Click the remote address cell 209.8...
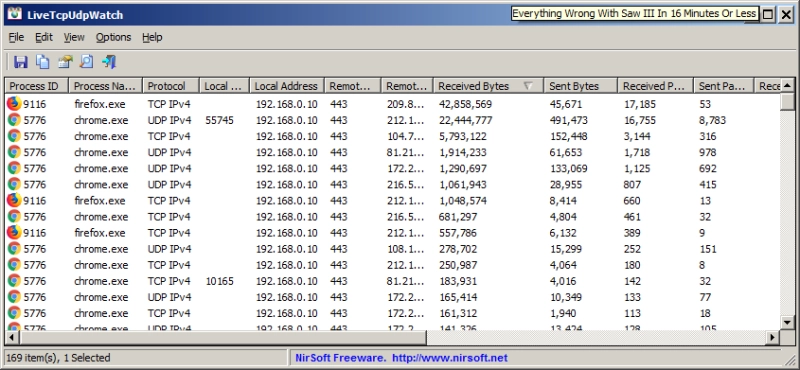 pos(405,104)
